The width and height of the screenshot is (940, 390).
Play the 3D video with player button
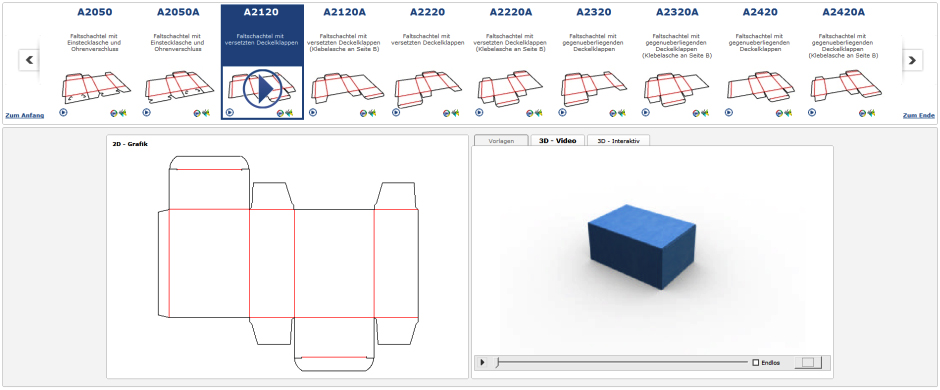click(x=483, y=362)
